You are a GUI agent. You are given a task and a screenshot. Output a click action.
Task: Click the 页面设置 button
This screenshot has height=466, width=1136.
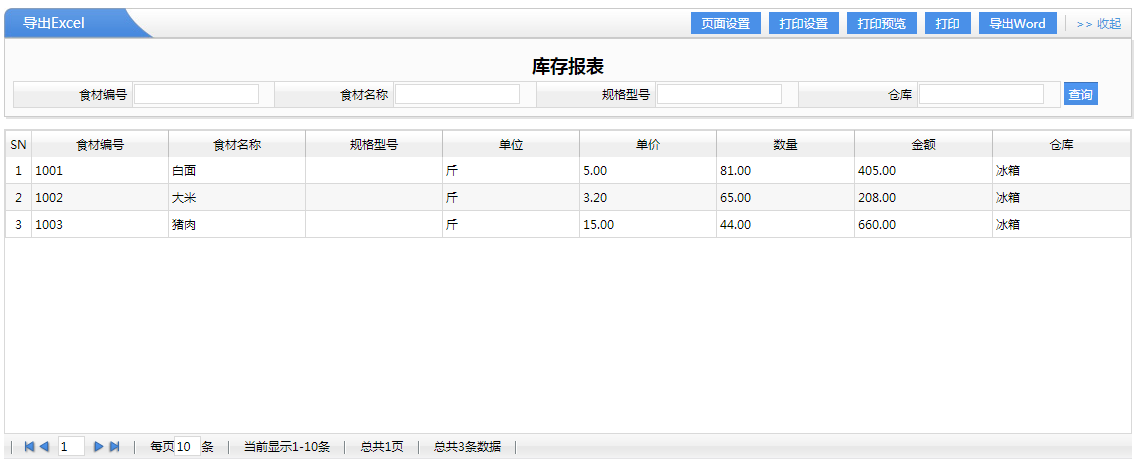pyautogui.click(x=725, y=24)
